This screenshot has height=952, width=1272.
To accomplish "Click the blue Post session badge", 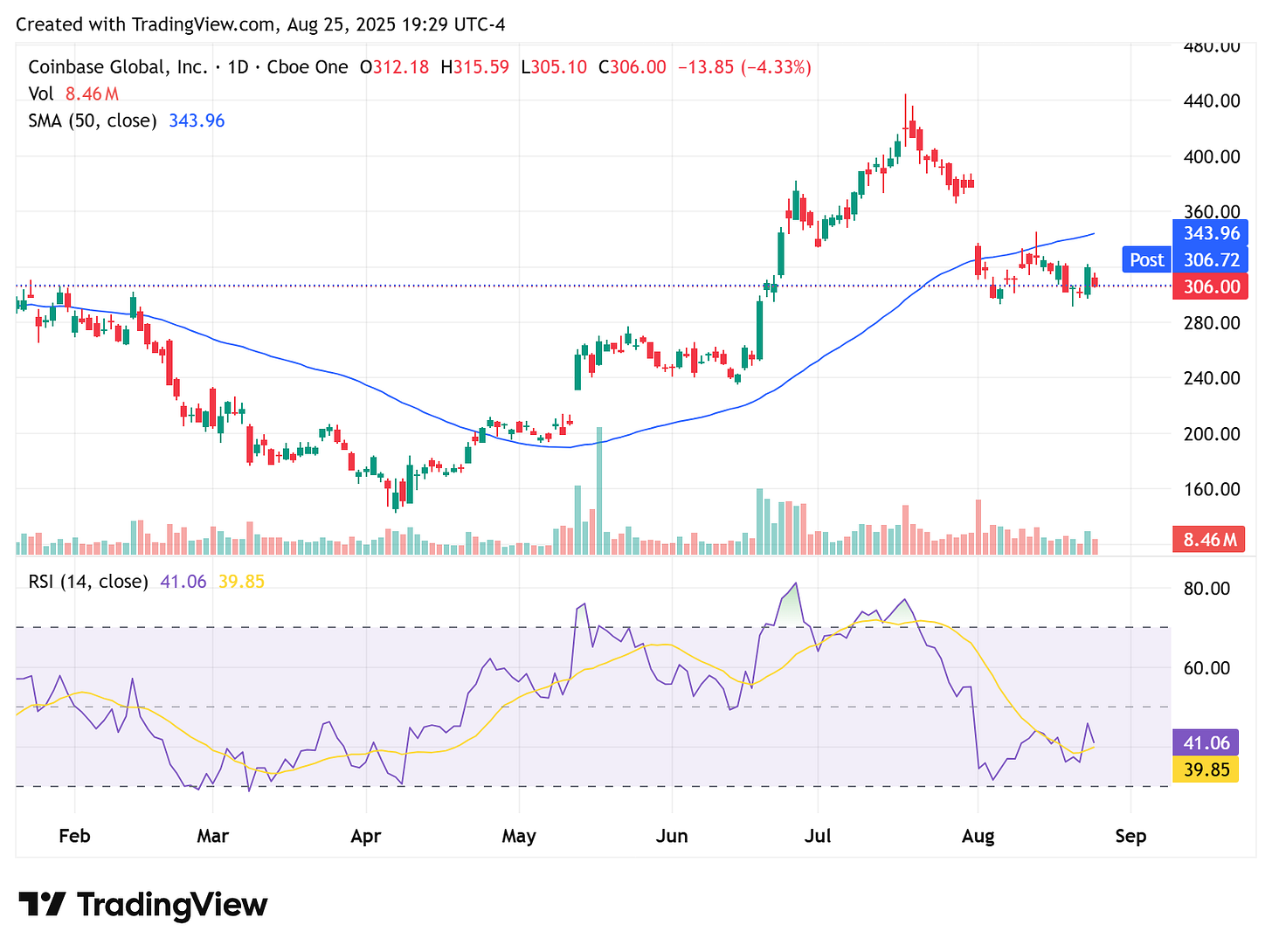I will point(1145,259).
